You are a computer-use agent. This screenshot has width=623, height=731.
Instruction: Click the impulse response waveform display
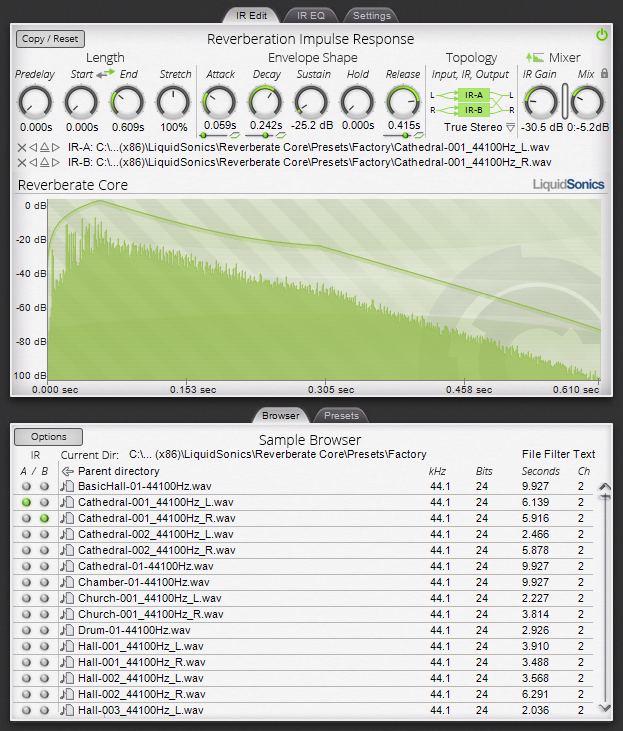click(x=324, y=290)
